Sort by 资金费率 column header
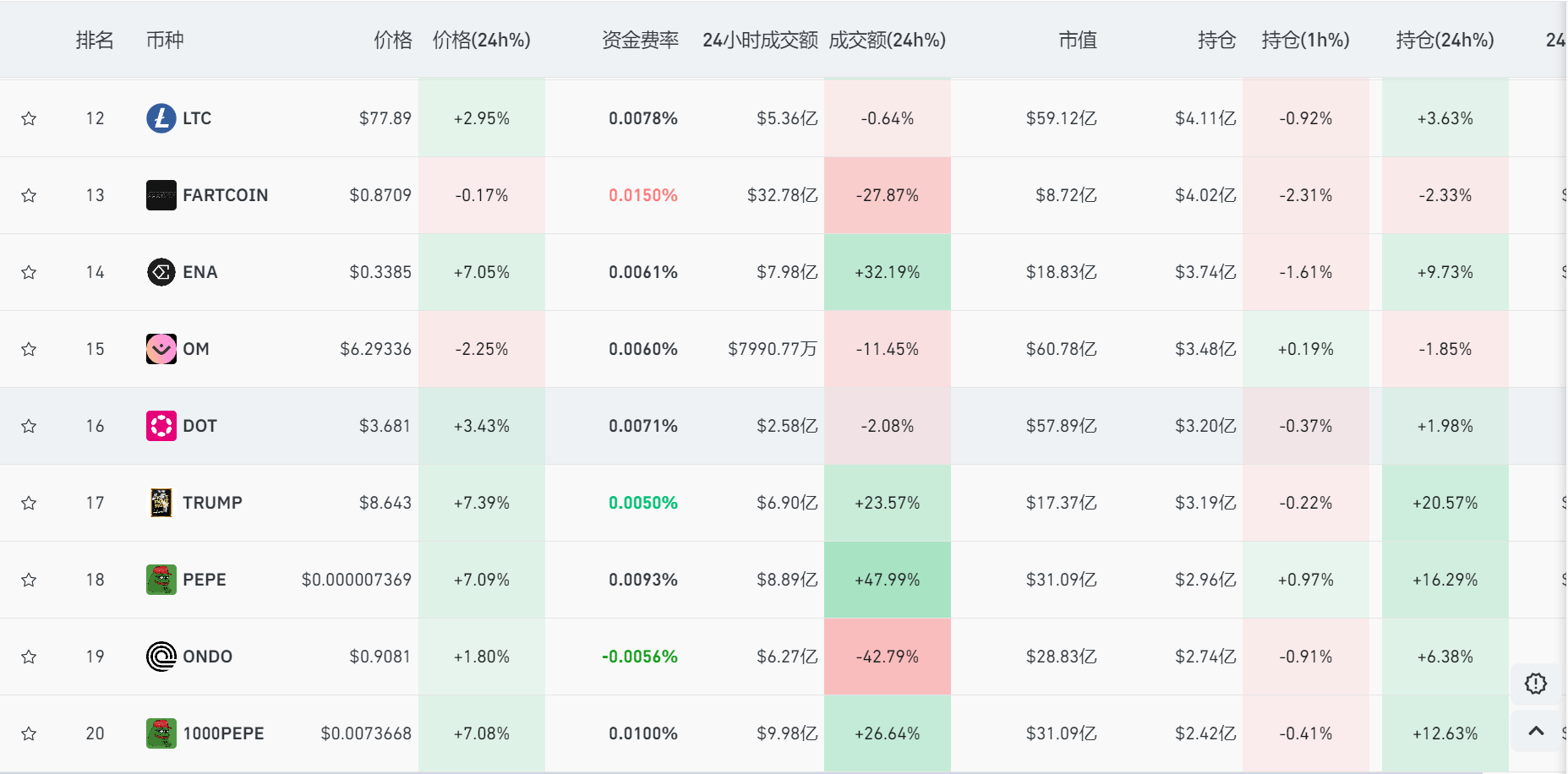Screen dimensions: 1568x774 pyautogui.click(x=640, y=40)
